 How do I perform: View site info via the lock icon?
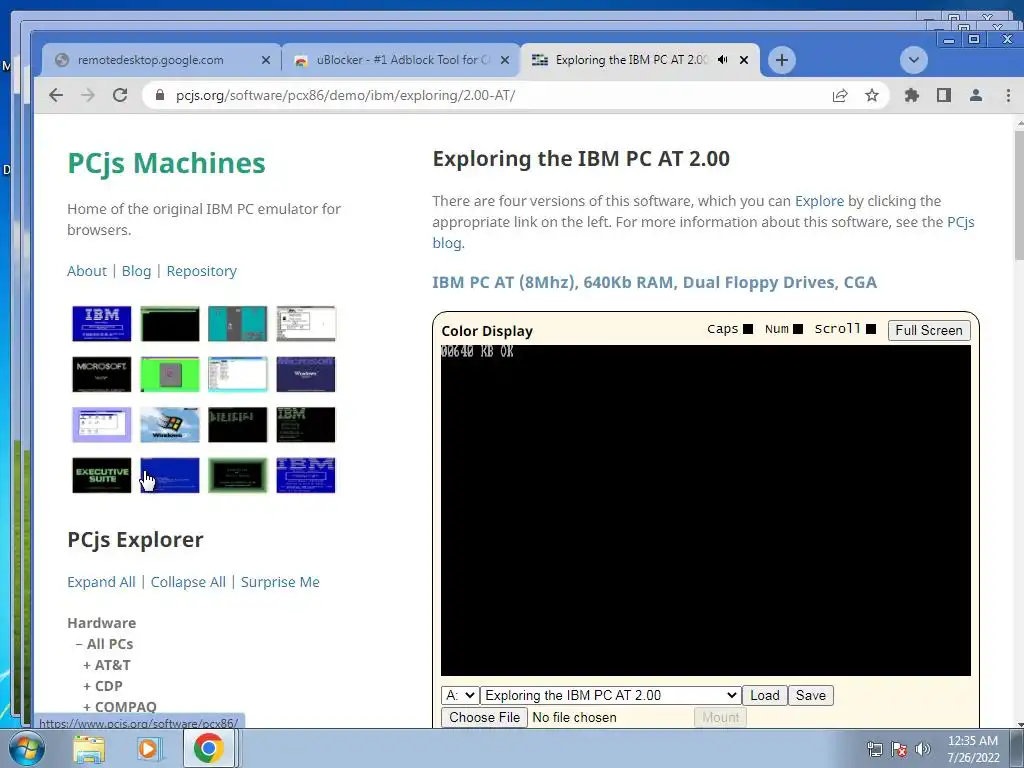[159, 95]
